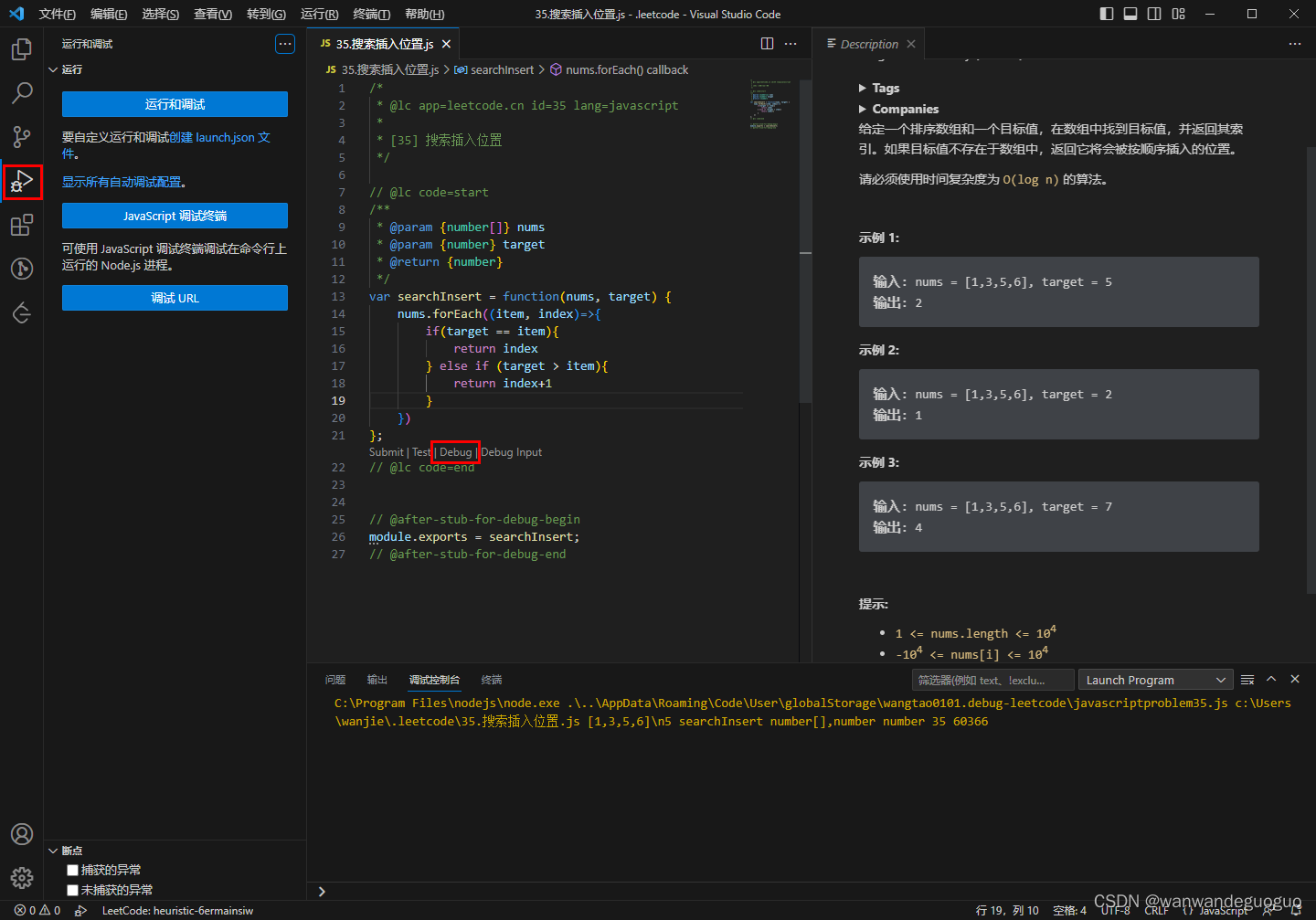
Task: Expand the Tags section in Description
Action: (879, 88)
